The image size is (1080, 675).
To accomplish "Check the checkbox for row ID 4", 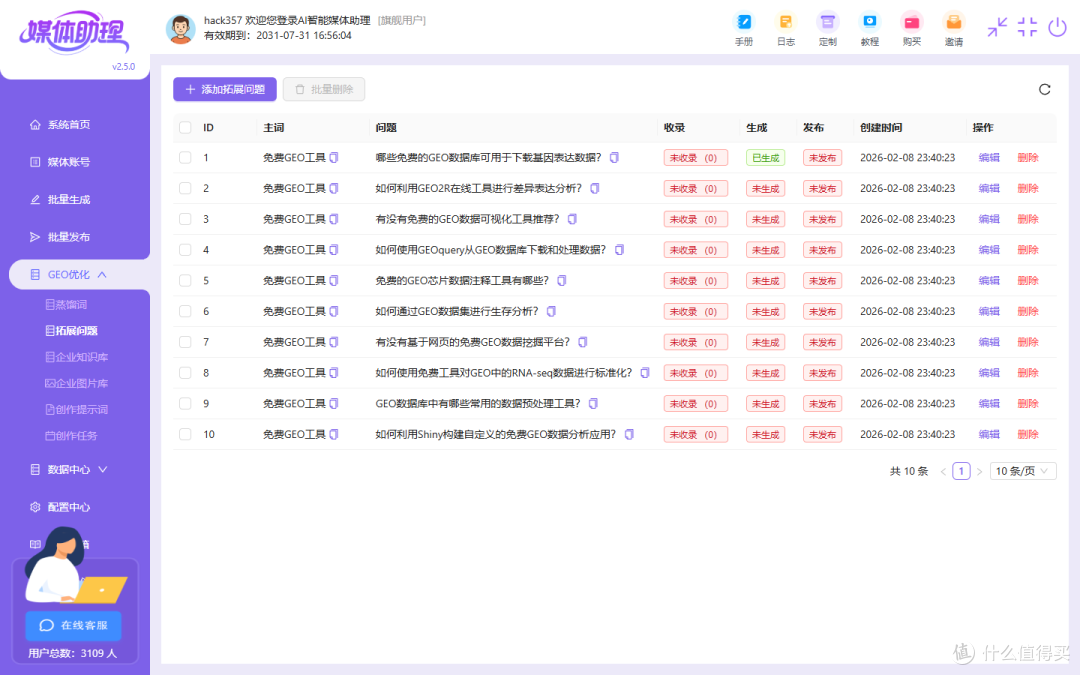I will (x=185, y=249).
